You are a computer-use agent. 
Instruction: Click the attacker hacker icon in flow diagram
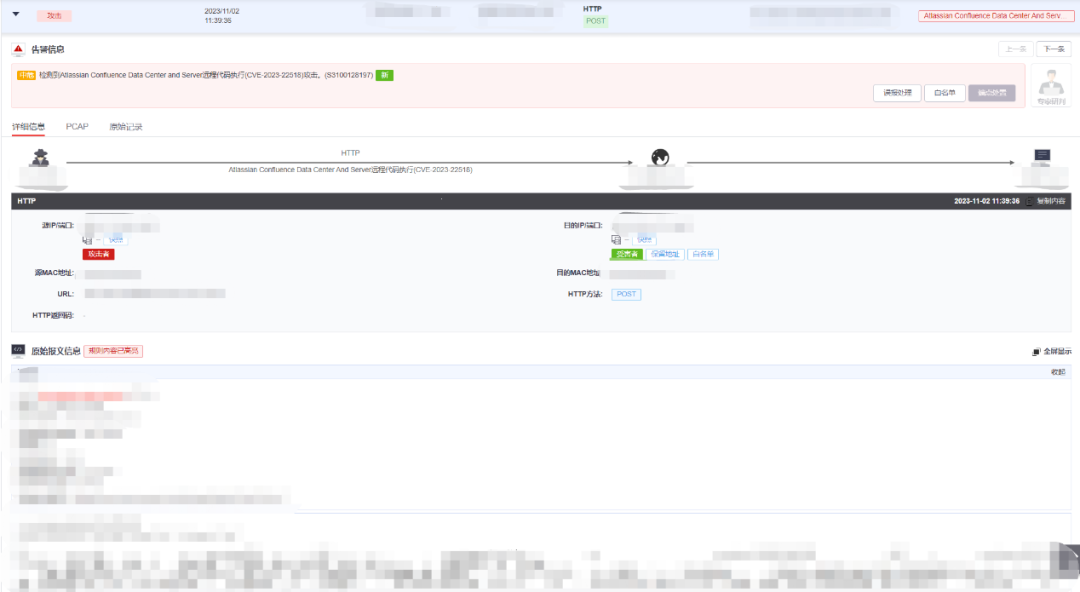[x=41, y=158]
